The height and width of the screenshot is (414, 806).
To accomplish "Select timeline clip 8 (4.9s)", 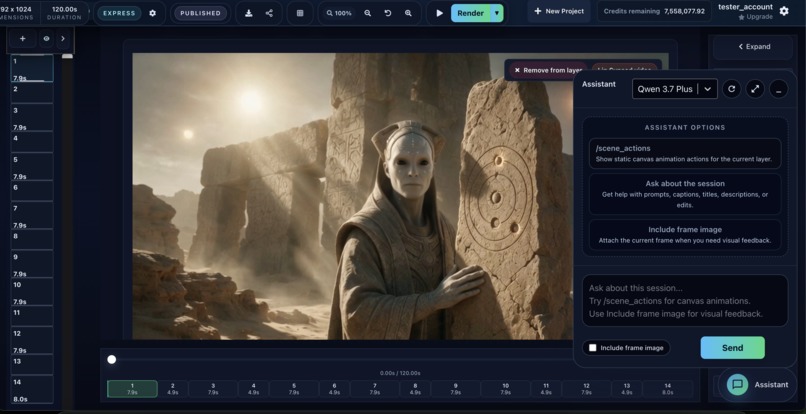I will tap(415, 389).
